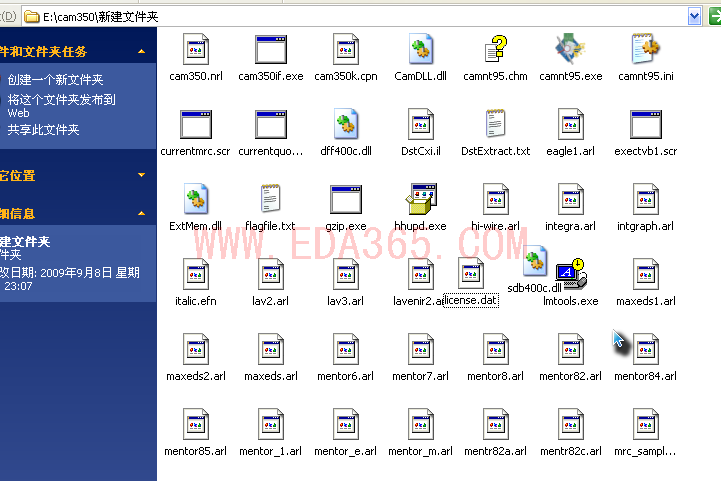Select the lmtools.exe application icon

point(571,274)
